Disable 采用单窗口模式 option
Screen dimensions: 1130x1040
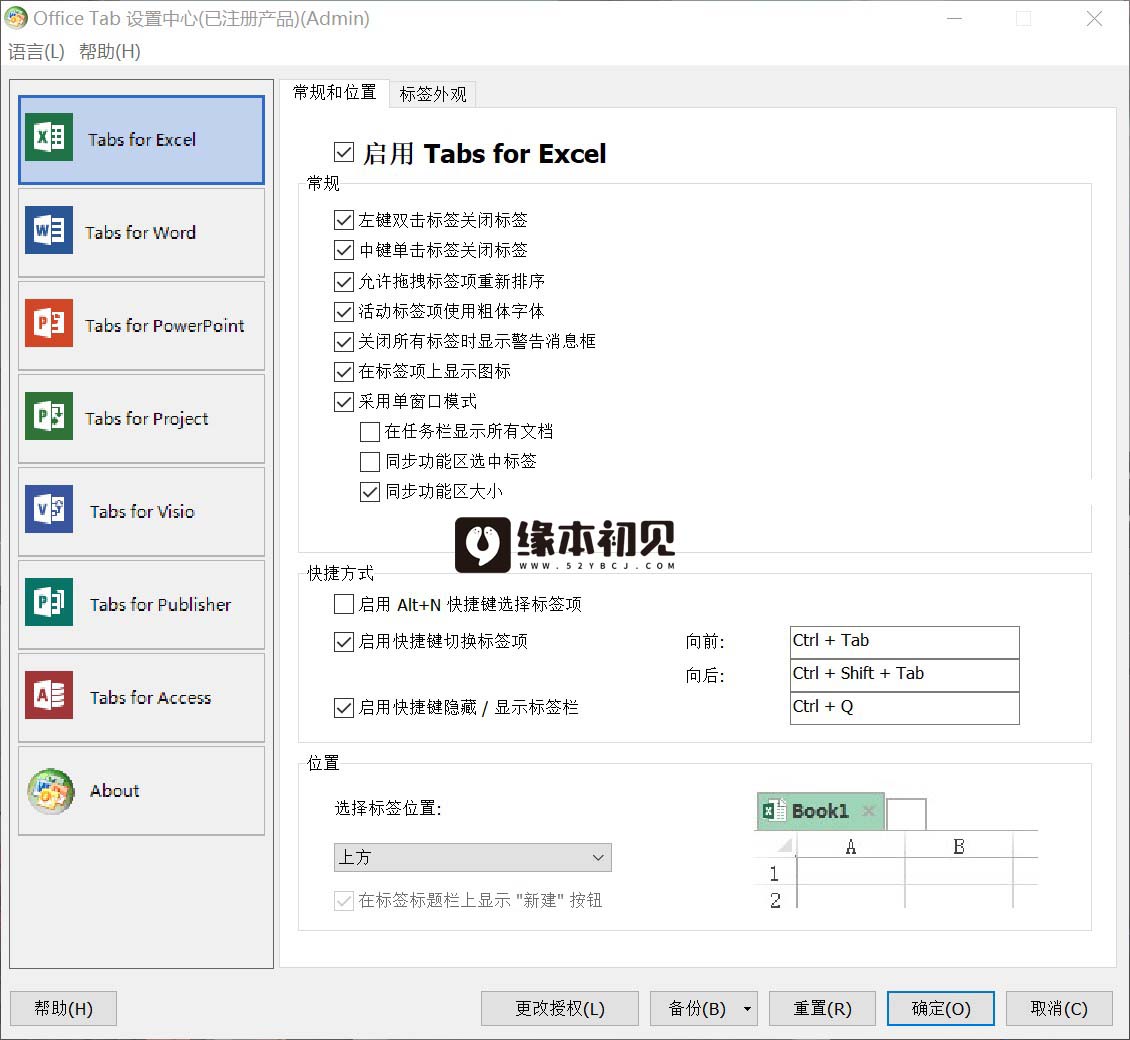[344, 401]
